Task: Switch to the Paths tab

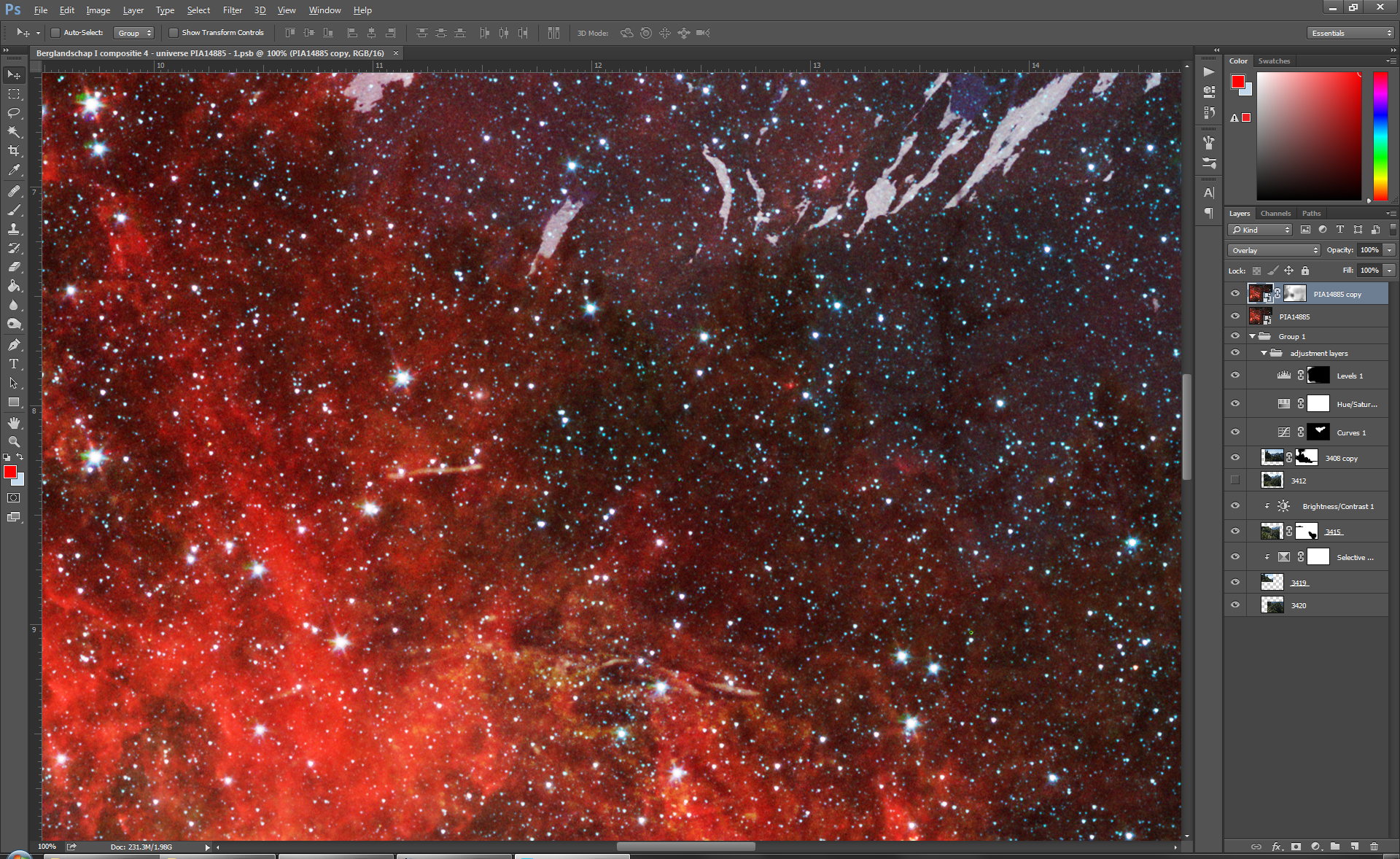Action: pyautogui.click(x=1311, y=214)
